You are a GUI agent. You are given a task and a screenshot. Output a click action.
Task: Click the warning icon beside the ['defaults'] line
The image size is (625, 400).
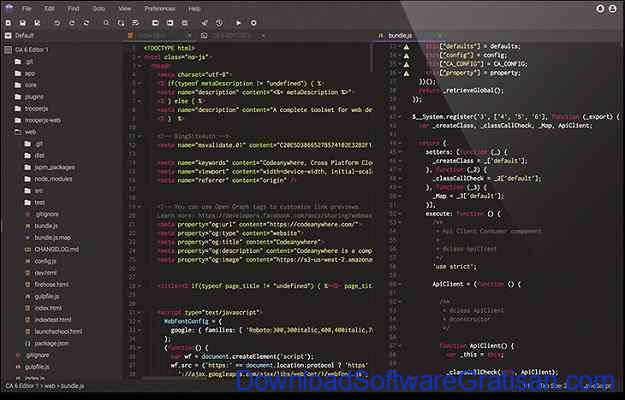[406, 47]
